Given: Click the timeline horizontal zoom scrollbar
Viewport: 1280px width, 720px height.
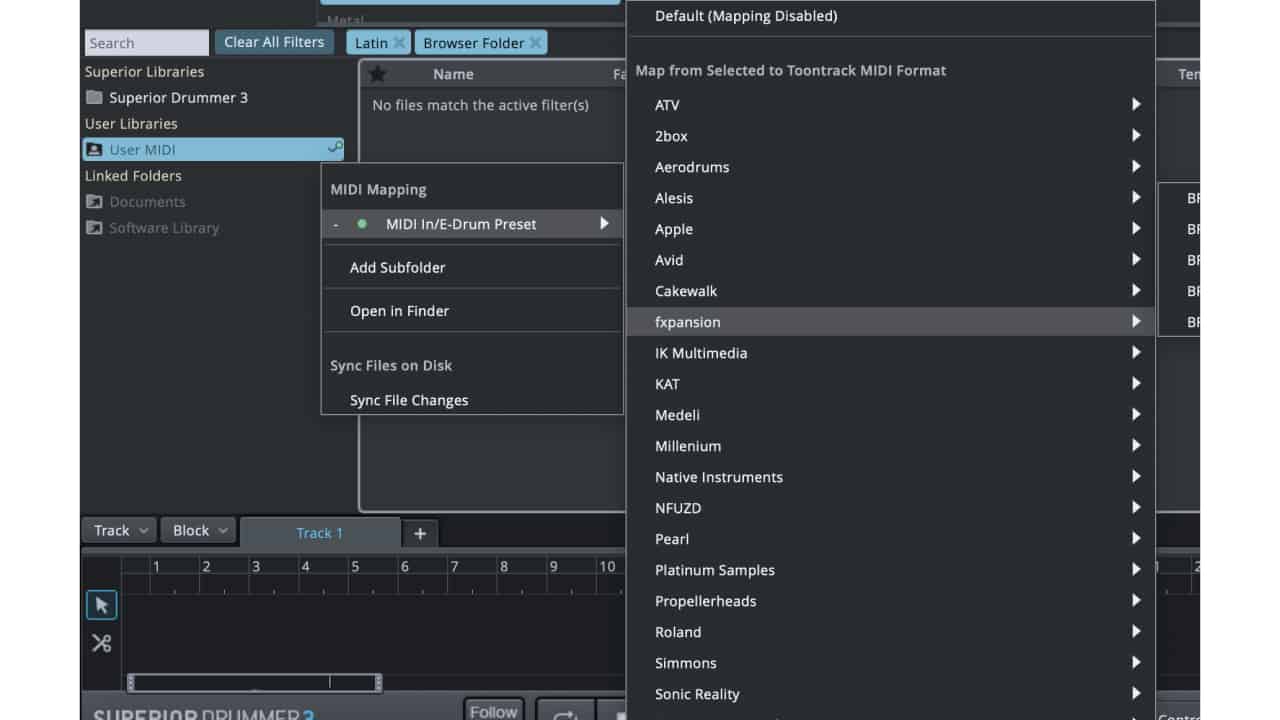Looking at the screenshot, I should tap(254, 683).
